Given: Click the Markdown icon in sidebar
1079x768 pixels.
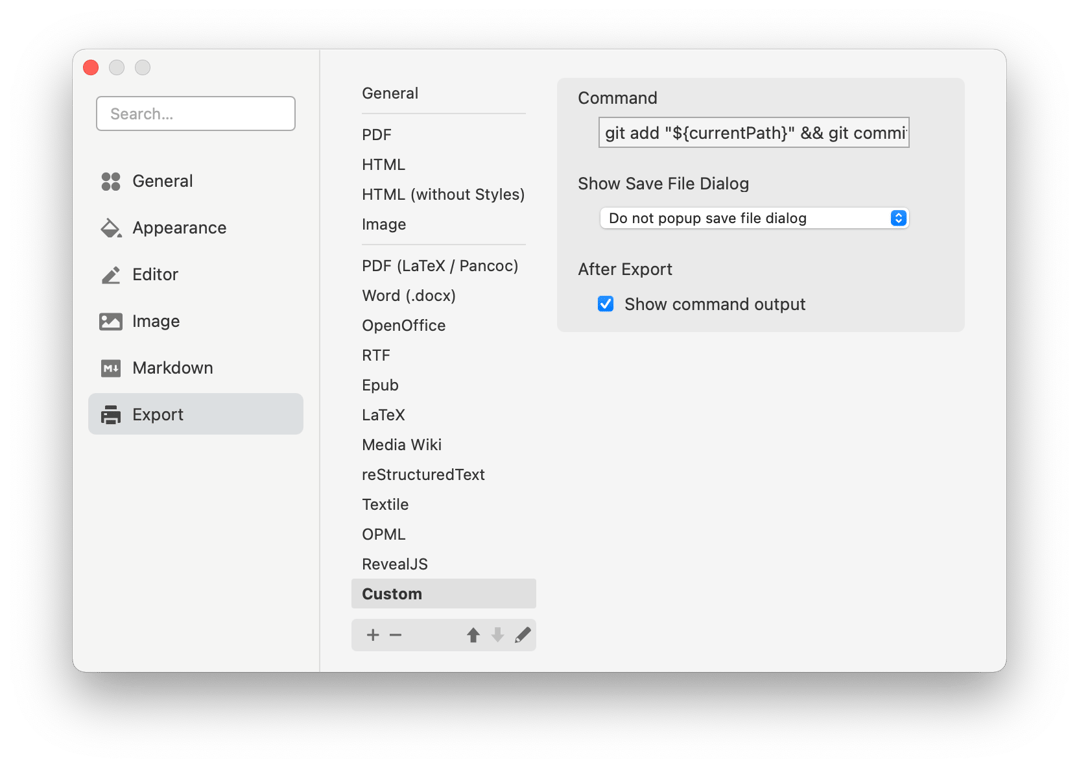Looking at the screenshot, I should pyautogui.click(x=111, y=368).
